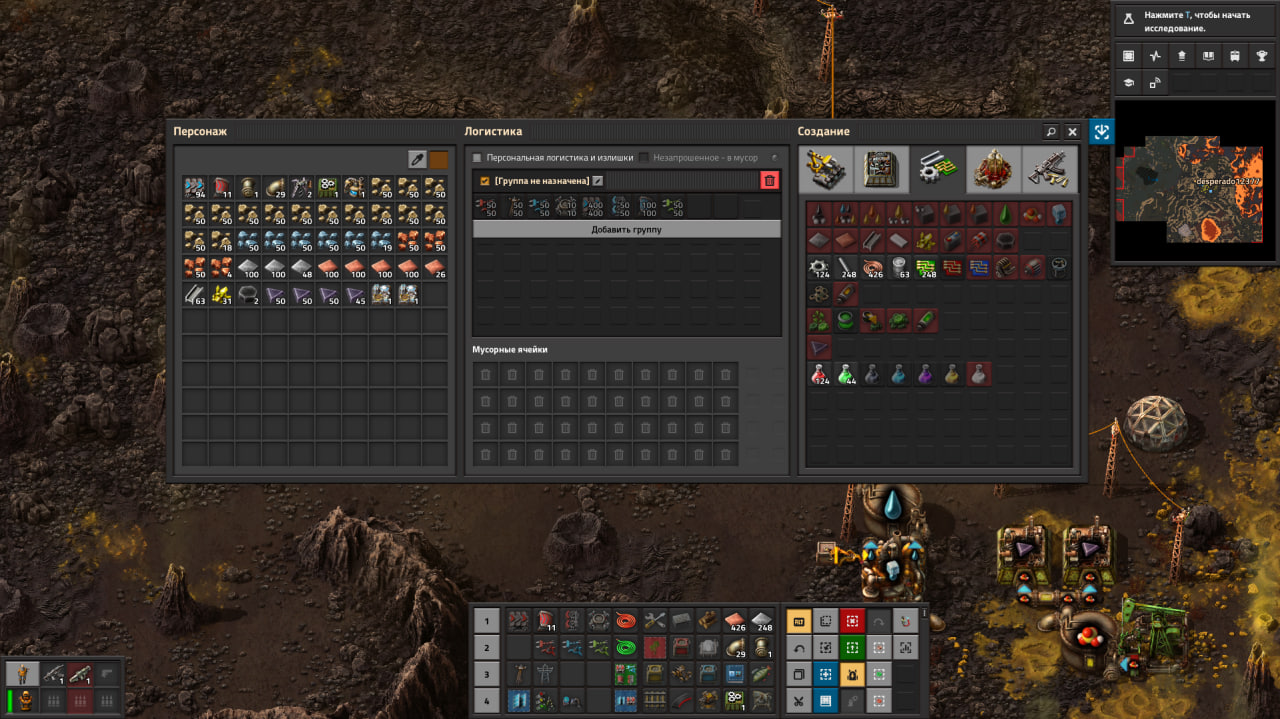
Task: Craft iron gear wheels showing 124
Action: (819, 268)
